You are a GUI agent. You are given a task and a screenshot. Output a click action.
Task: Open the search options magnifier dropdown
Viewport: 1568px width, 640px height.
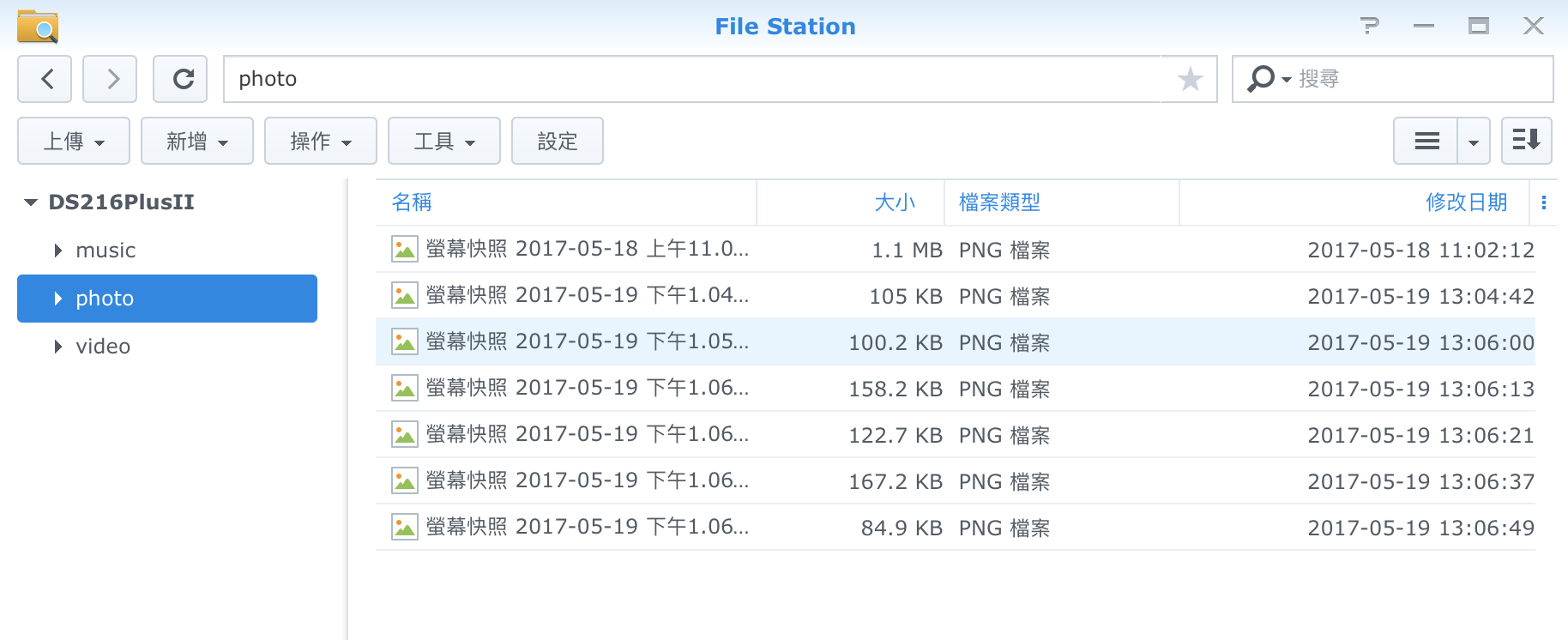pos(1268,79)
